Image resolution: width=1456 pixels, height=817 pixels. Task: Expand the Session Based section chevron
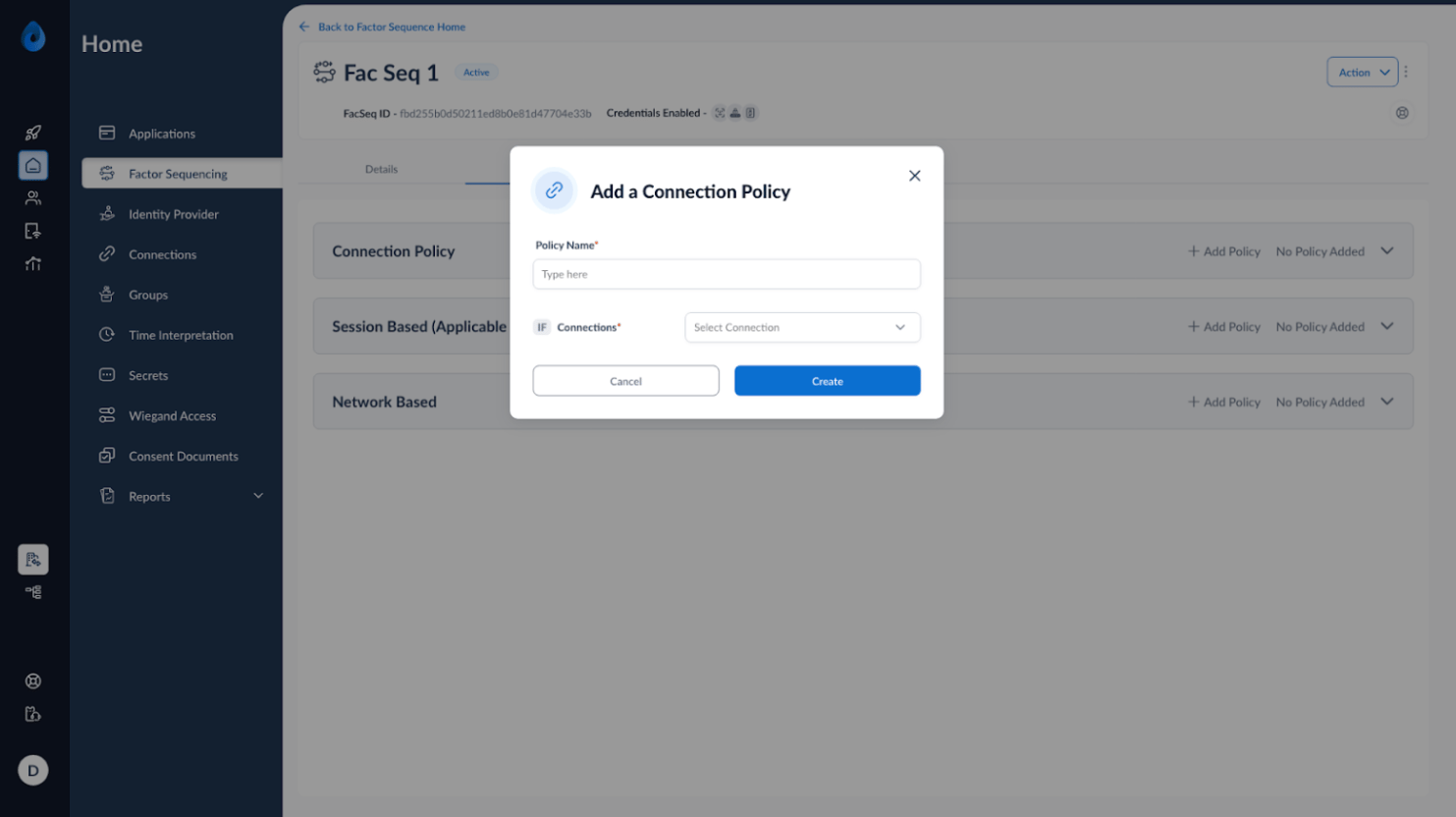(x=1387, y=326)
